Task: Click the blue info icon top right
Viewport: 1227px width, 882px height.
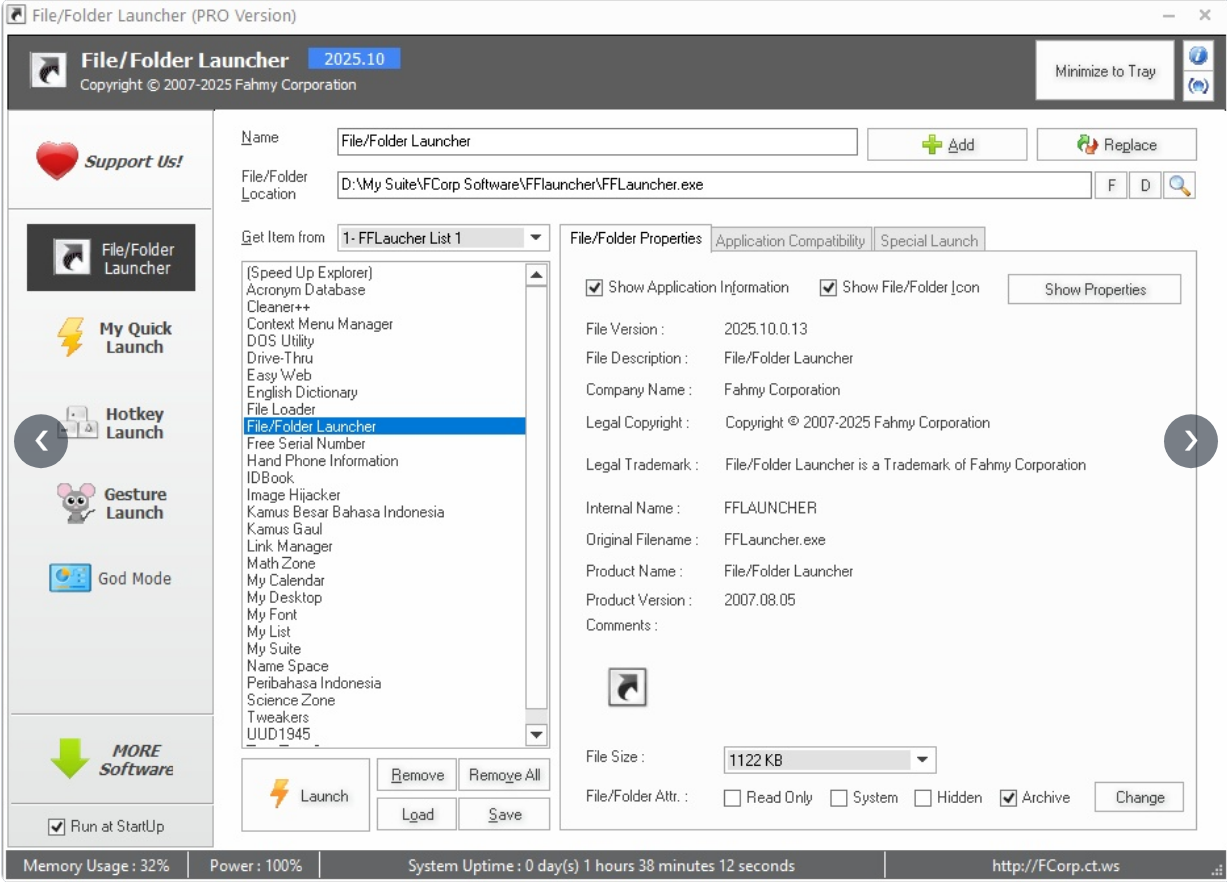Action: point(1198,55)
